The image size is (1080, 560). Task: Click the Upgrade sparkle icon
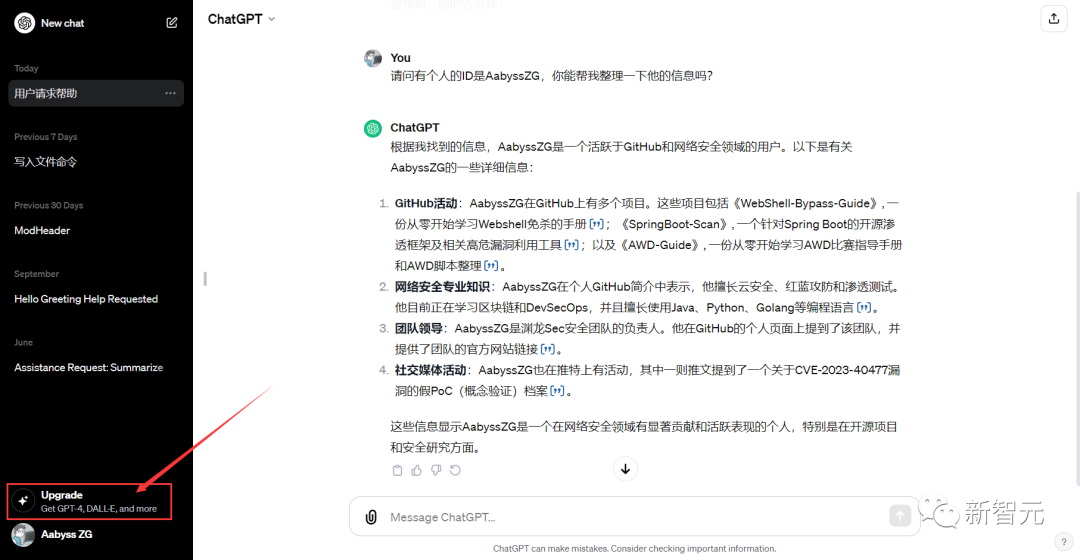[23, 501]
